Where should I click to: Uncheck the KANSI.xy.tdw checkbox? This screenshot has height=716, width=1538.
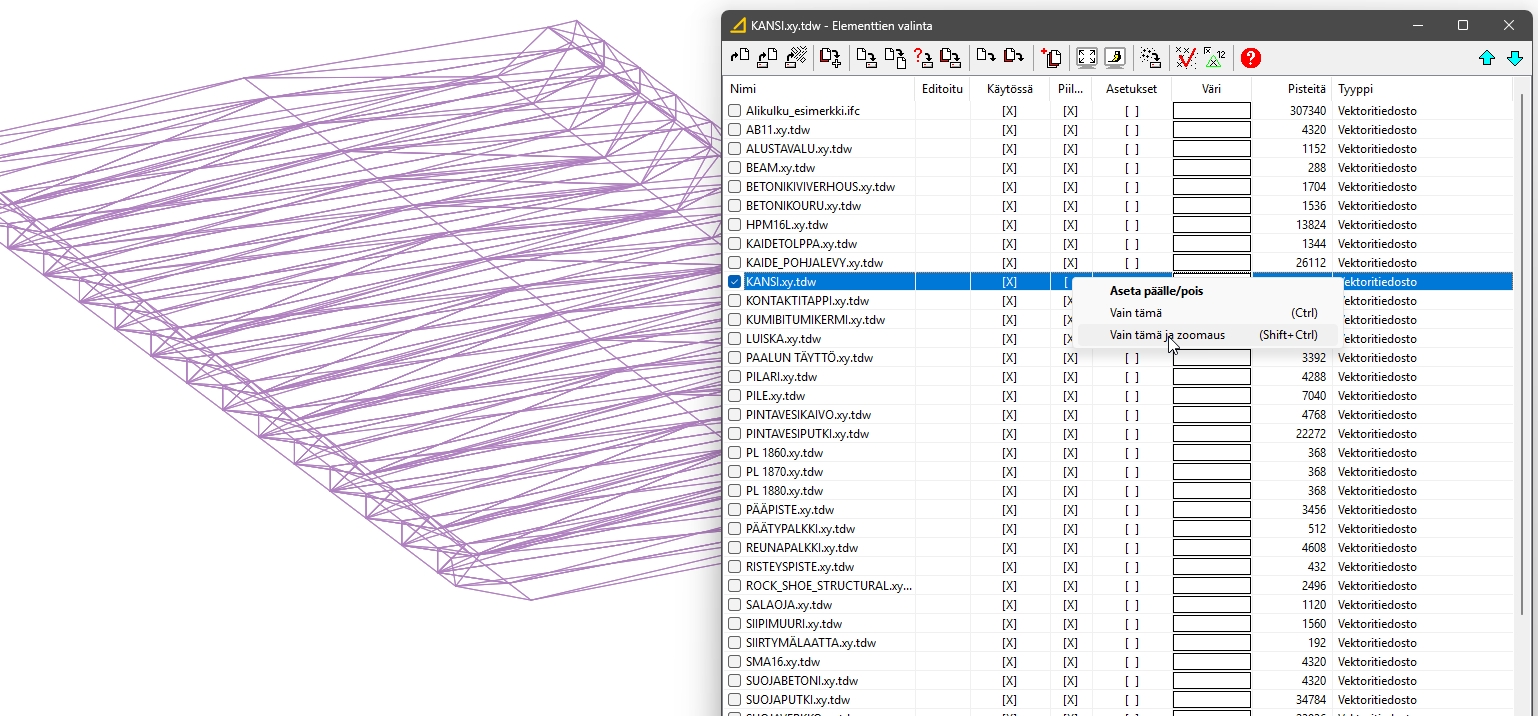click(x=735, y=282)
